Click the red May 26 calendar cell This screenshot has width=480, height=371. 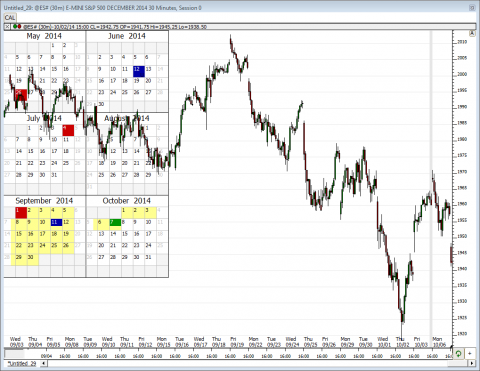click(x=21, y=95)
